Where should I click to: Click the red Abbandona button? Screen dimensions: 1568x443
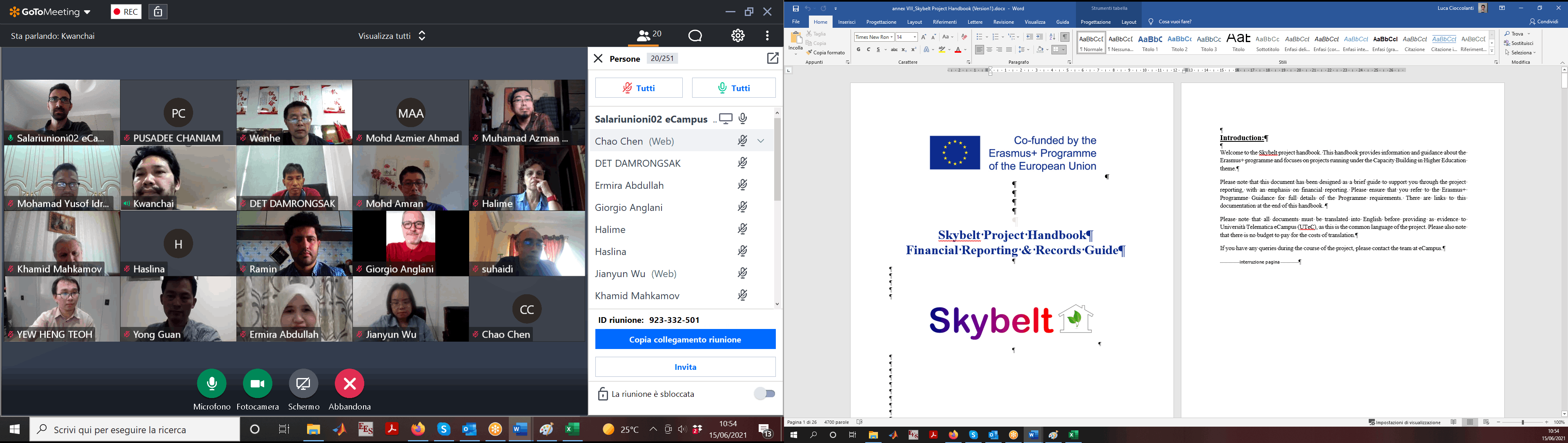(x=350, y=383)
